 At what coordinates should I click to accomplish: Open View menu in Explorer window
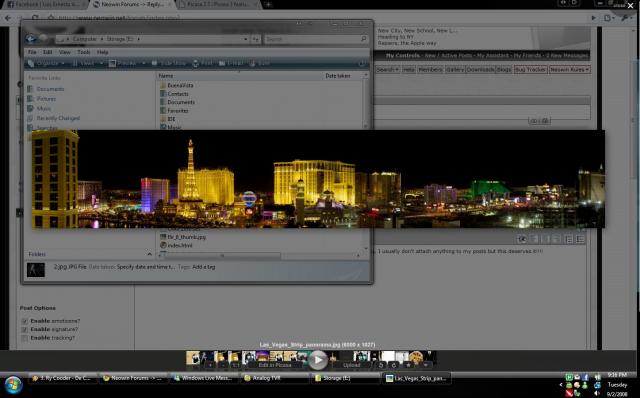pyautogui.click(x=64, y=52)
